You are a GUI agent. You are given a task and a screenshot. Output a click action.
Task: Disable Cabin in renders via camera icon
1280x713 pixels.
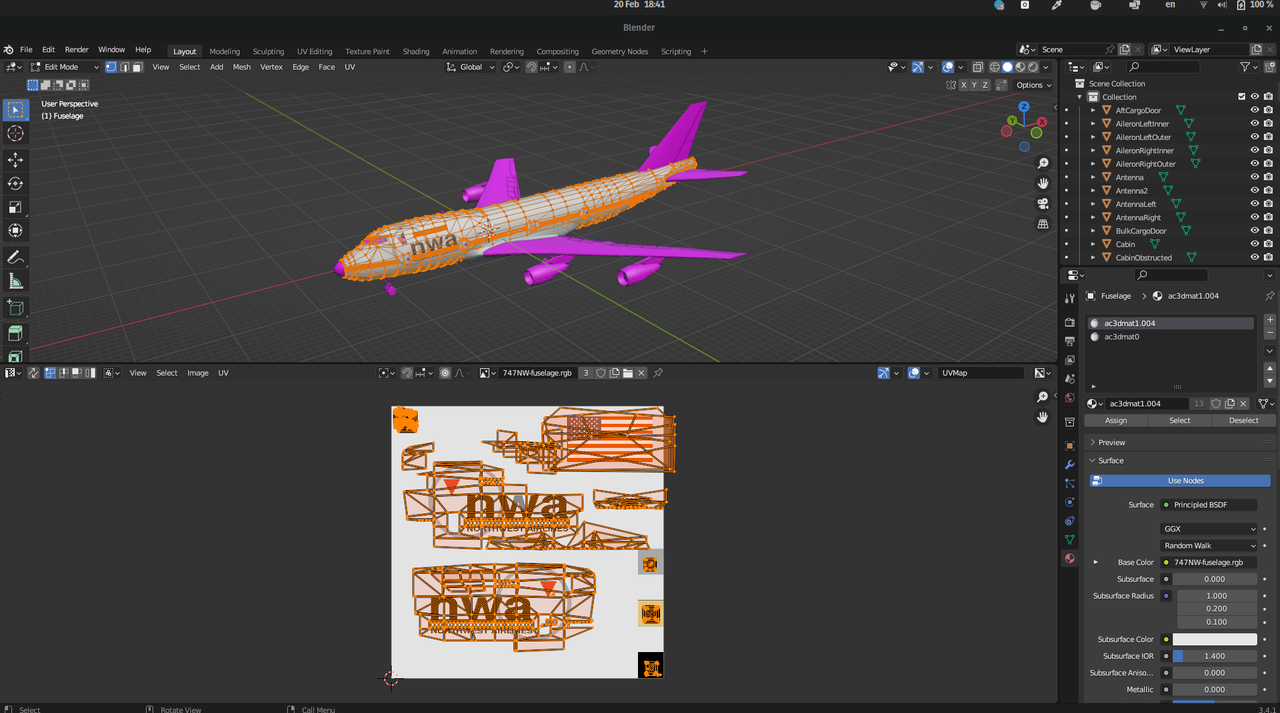1268,244
